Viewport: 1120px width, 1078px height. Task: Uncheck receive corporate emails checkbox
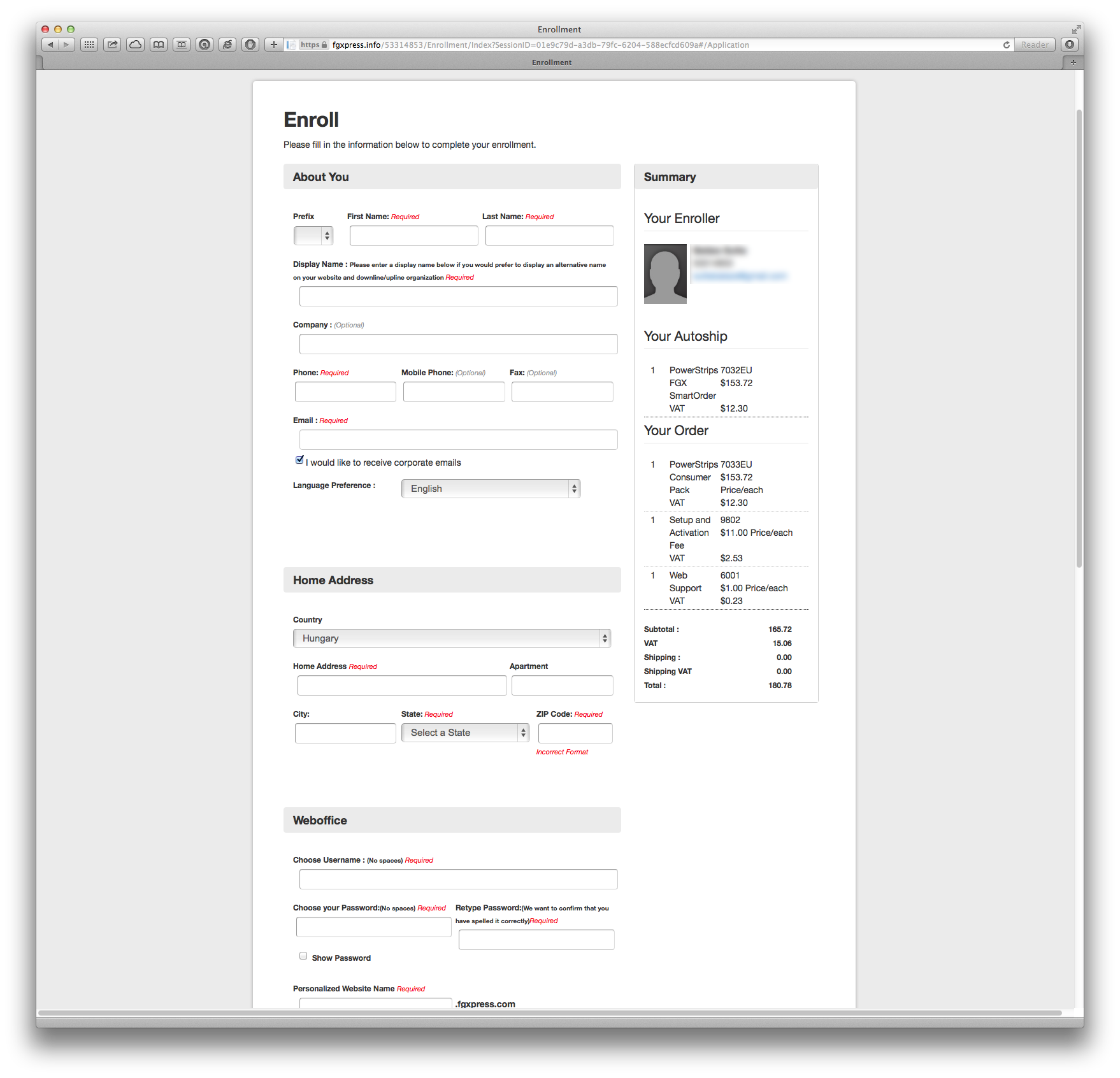pos(299,460)
